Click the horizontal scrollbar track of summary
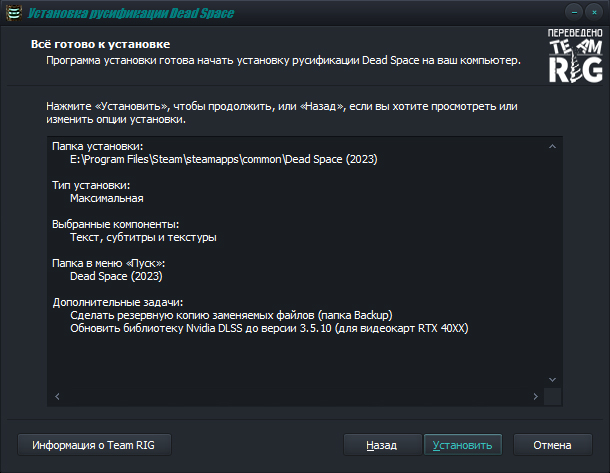 [295, 397]
